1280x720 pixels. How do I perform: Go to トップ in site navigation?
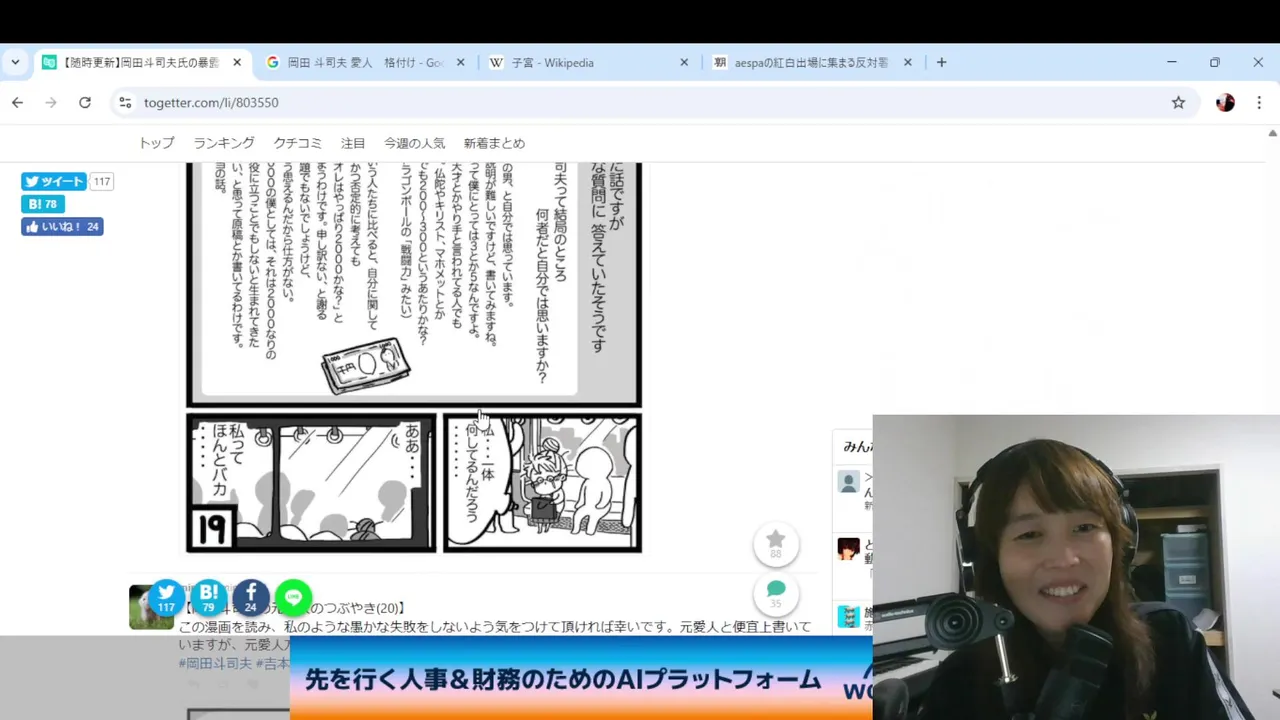pyautogui.click(x=156, y=143)
